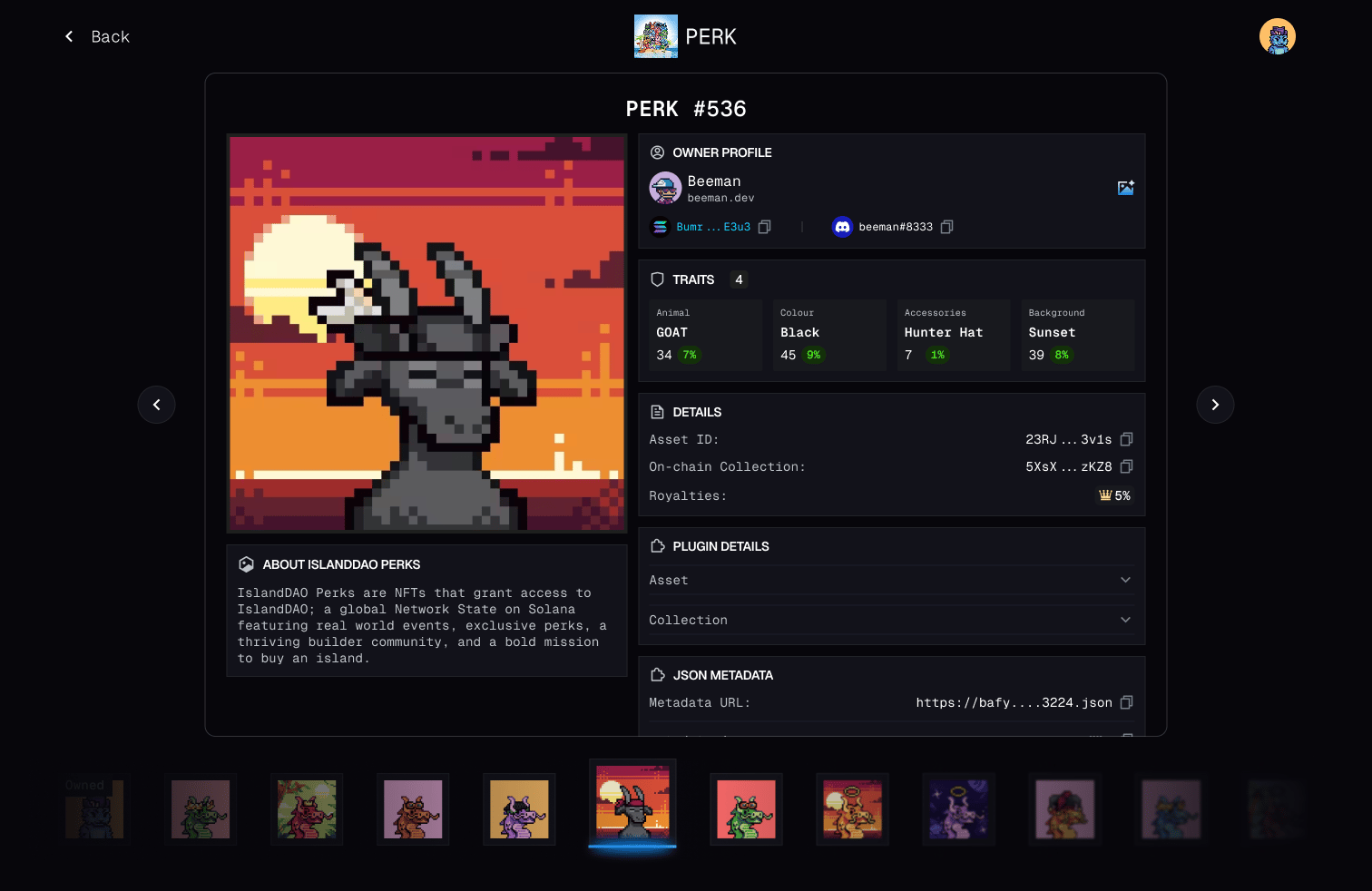Open the user avatar profile menu
This screenshot has width=1372, height=891.
pyautogui.click(x=1278, y=36)
